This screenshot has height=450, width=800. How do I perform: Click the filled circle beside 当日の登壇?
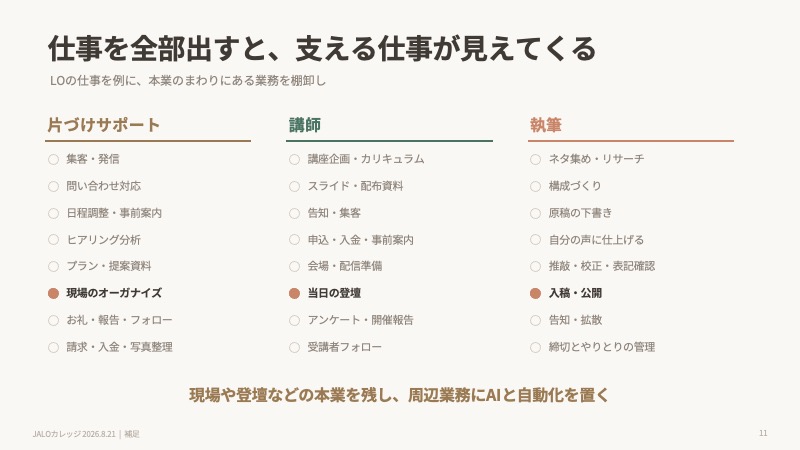pos(294,293)
